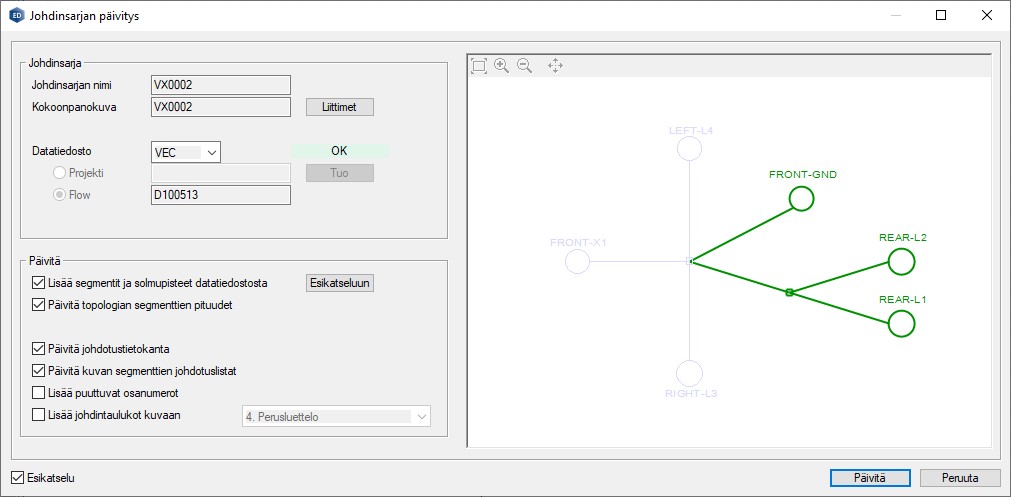This screenshot has width=1011, height=497.
Task: Select the Projekti radio button
Action: [x=59, y=173]
